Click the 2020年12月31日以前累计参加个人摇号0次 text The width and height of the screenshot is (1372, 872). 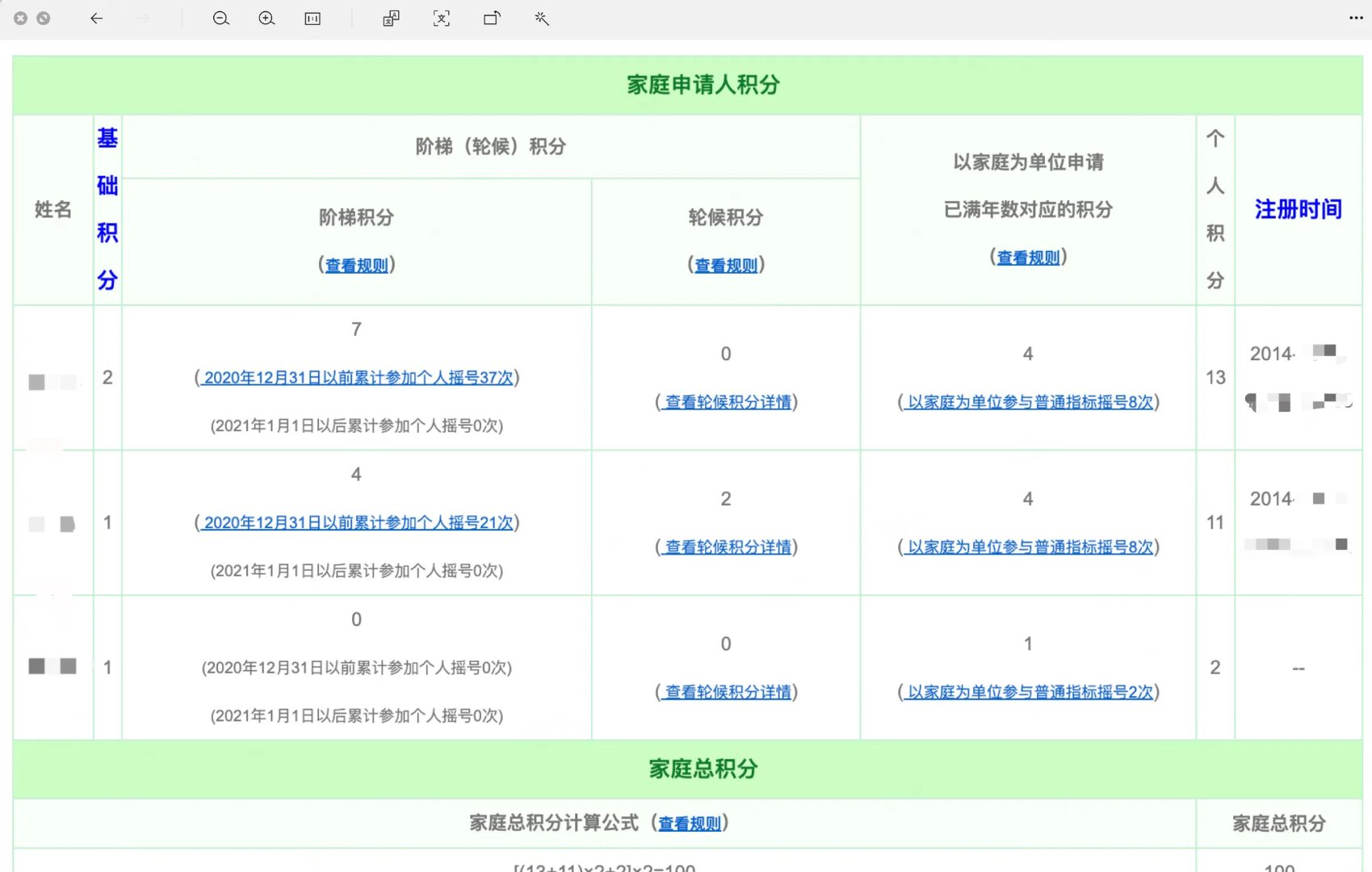pos(357,668)
